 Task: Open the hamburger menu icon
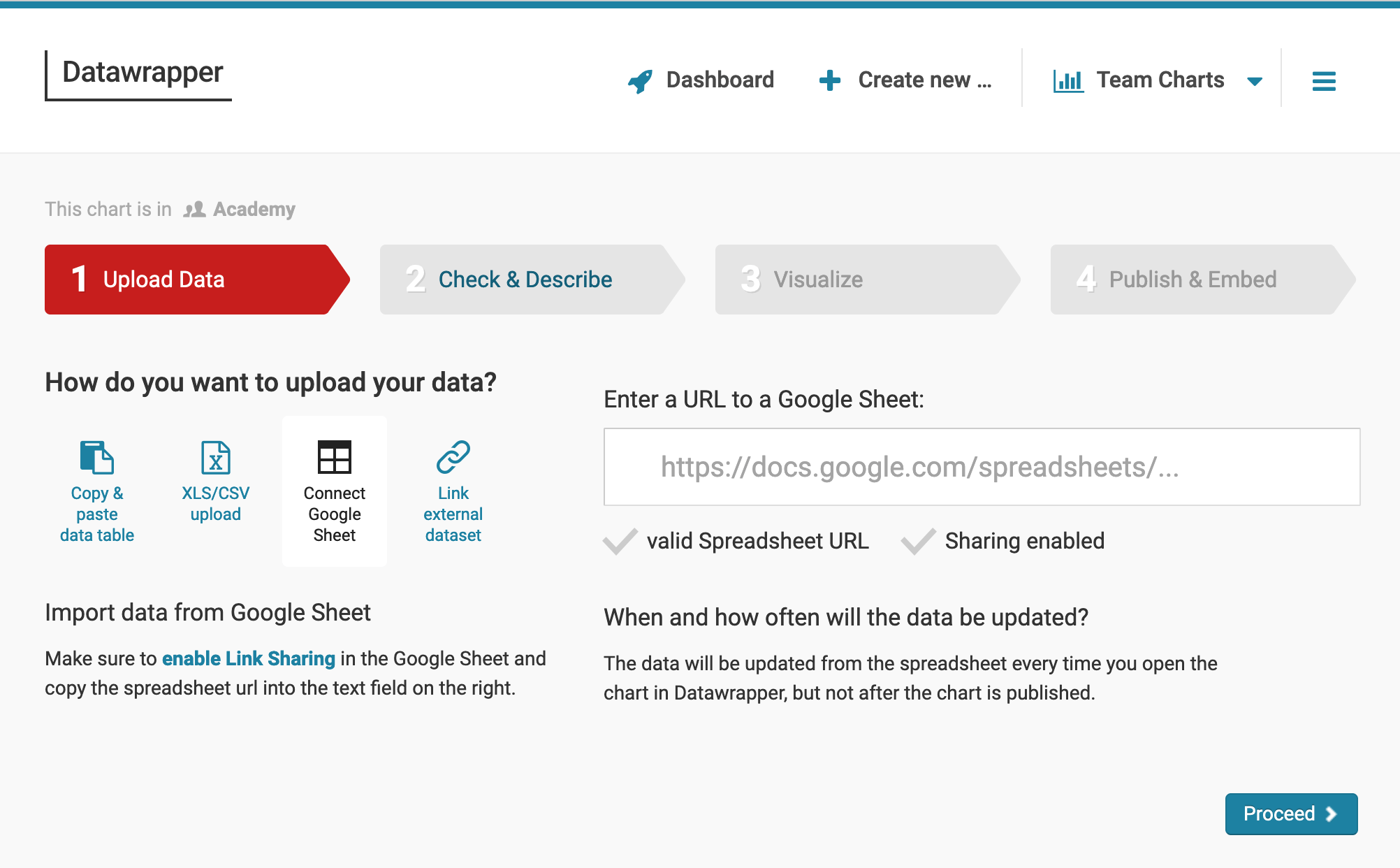pyautogui.click(x=1323, y=81)
